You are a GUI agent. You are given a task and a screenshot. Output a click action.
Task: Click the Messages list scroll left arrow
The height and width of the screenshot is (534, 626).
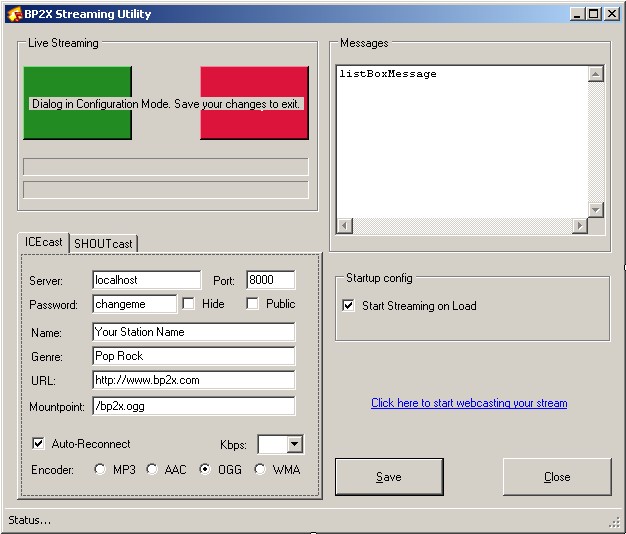(345, 225)
